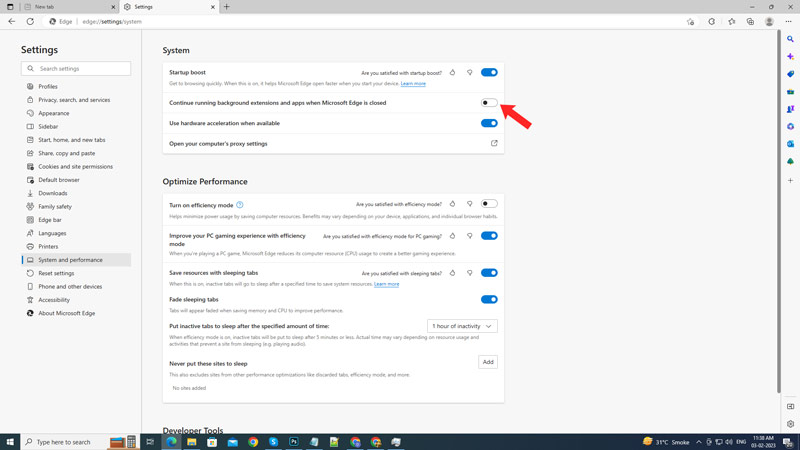The image size is (800, 450).
Task: Open About Microsoft Edge
Action: (x=76, y=313)
